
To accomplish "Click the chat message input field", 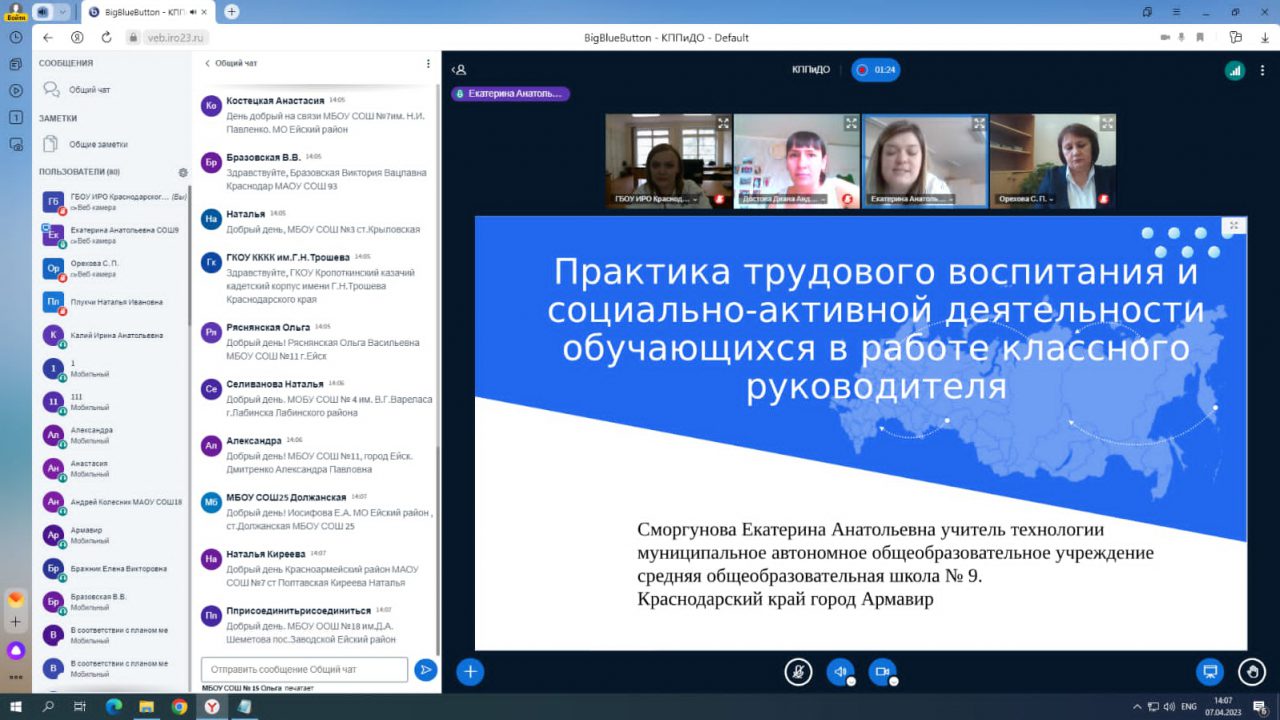I will pos(304,670).
